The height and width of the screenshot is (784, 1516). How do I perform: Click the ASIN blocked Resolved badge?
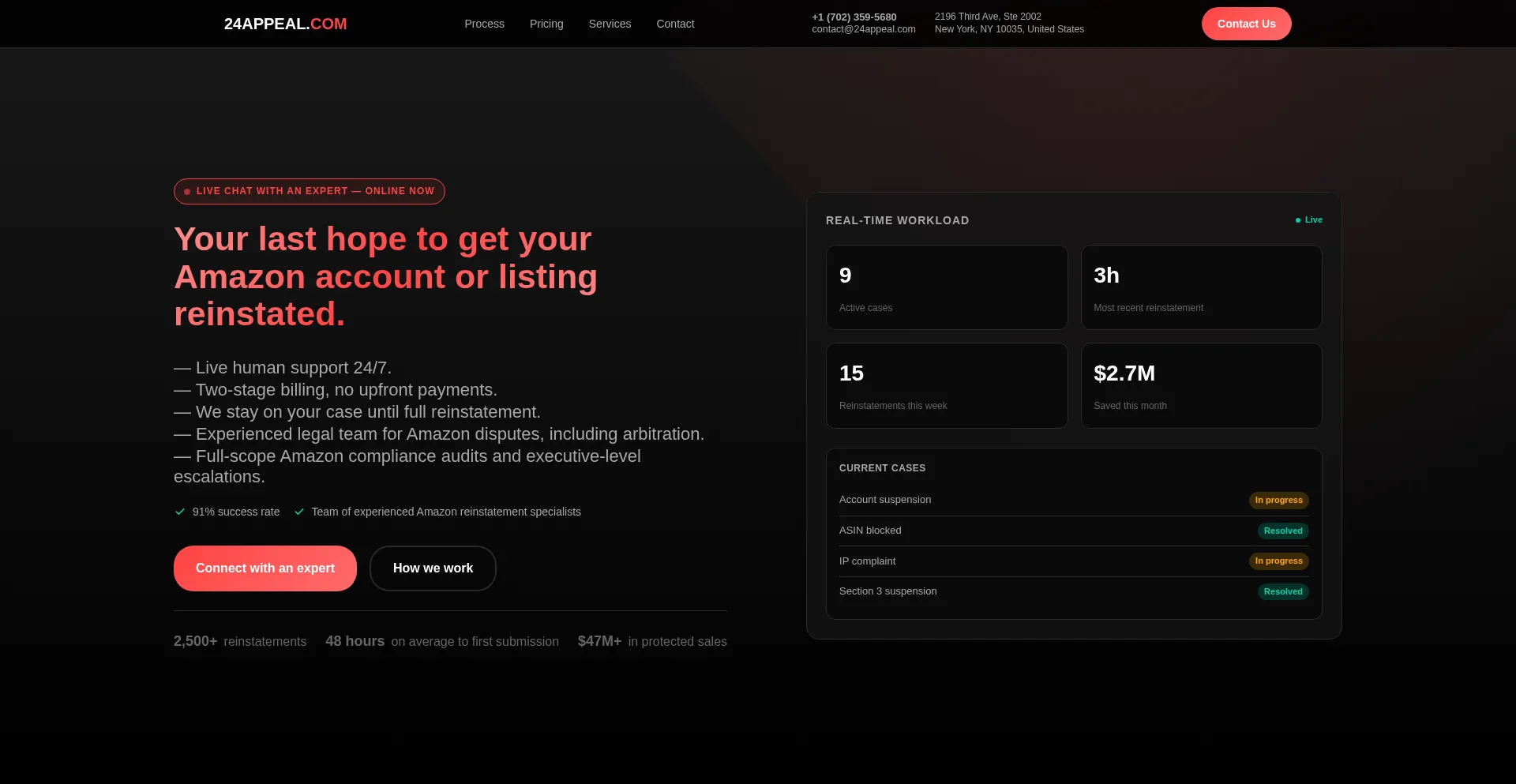[x=1282, y=531]
